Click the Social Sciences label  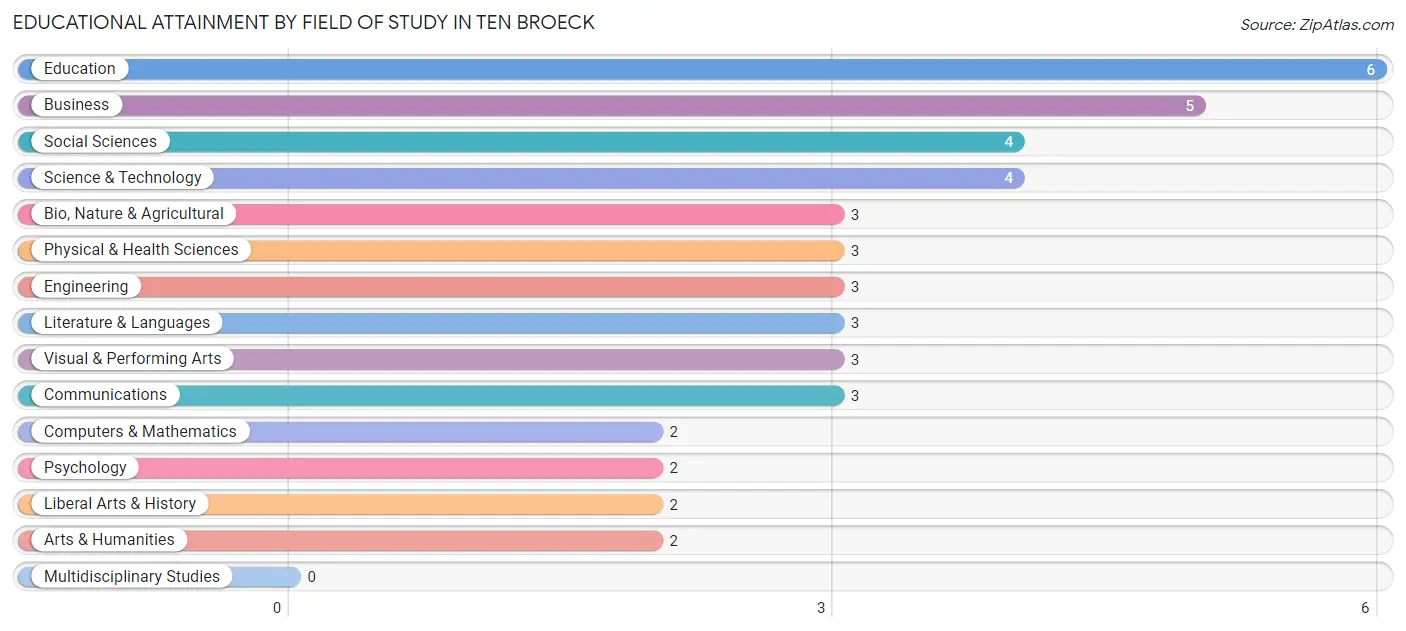click(100, 142)
